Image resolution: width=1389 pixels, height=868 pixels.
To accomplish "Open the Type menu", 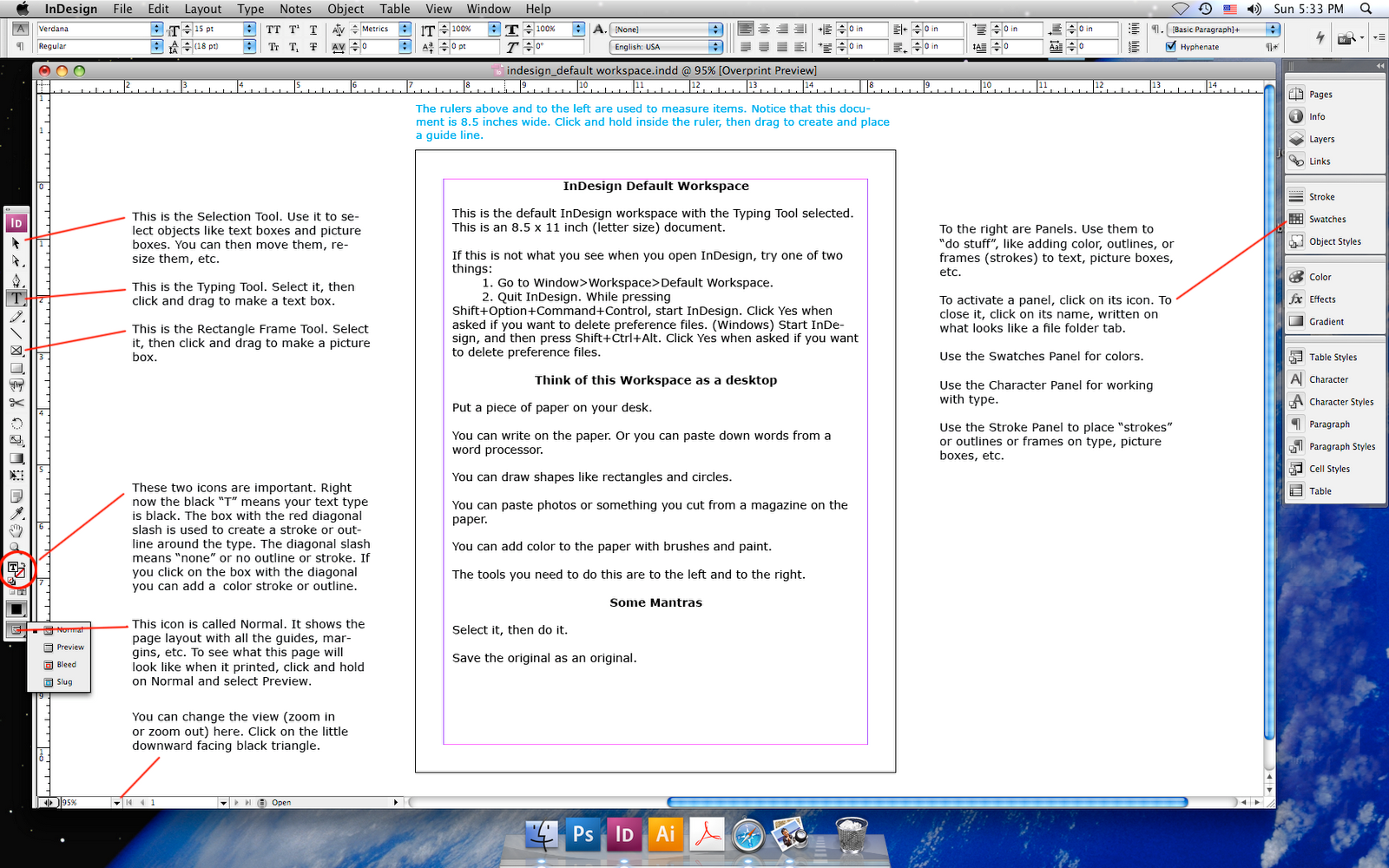I will click(251, 9).
